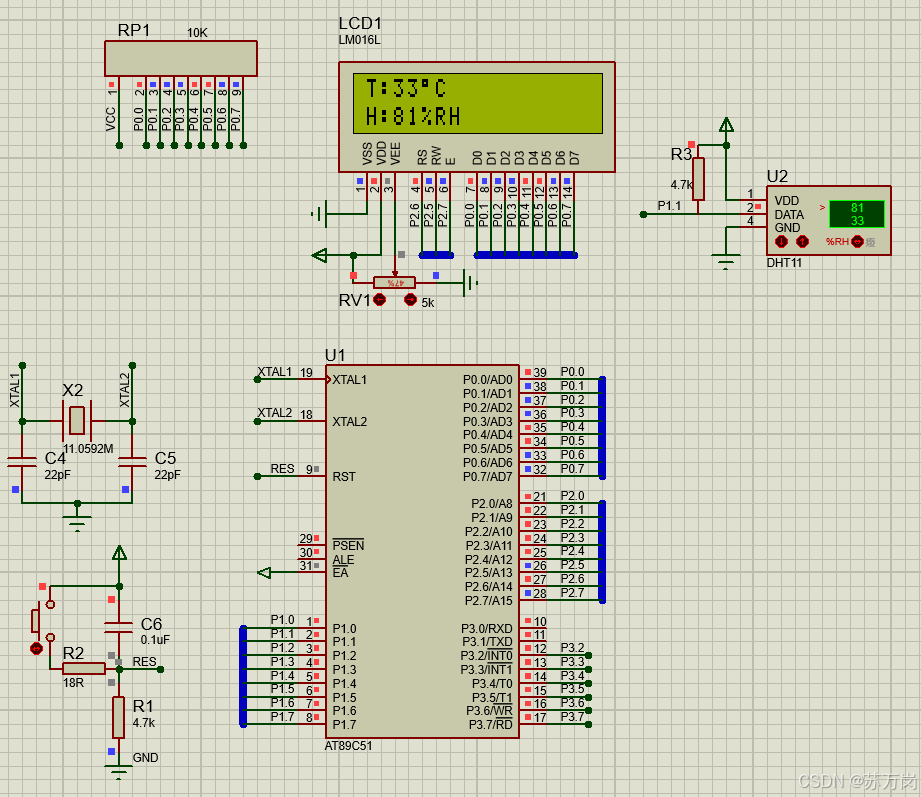Click the P3.7 label on U1 pin 17
Viewport: 921px width, 797px height.
click(572, 717)
